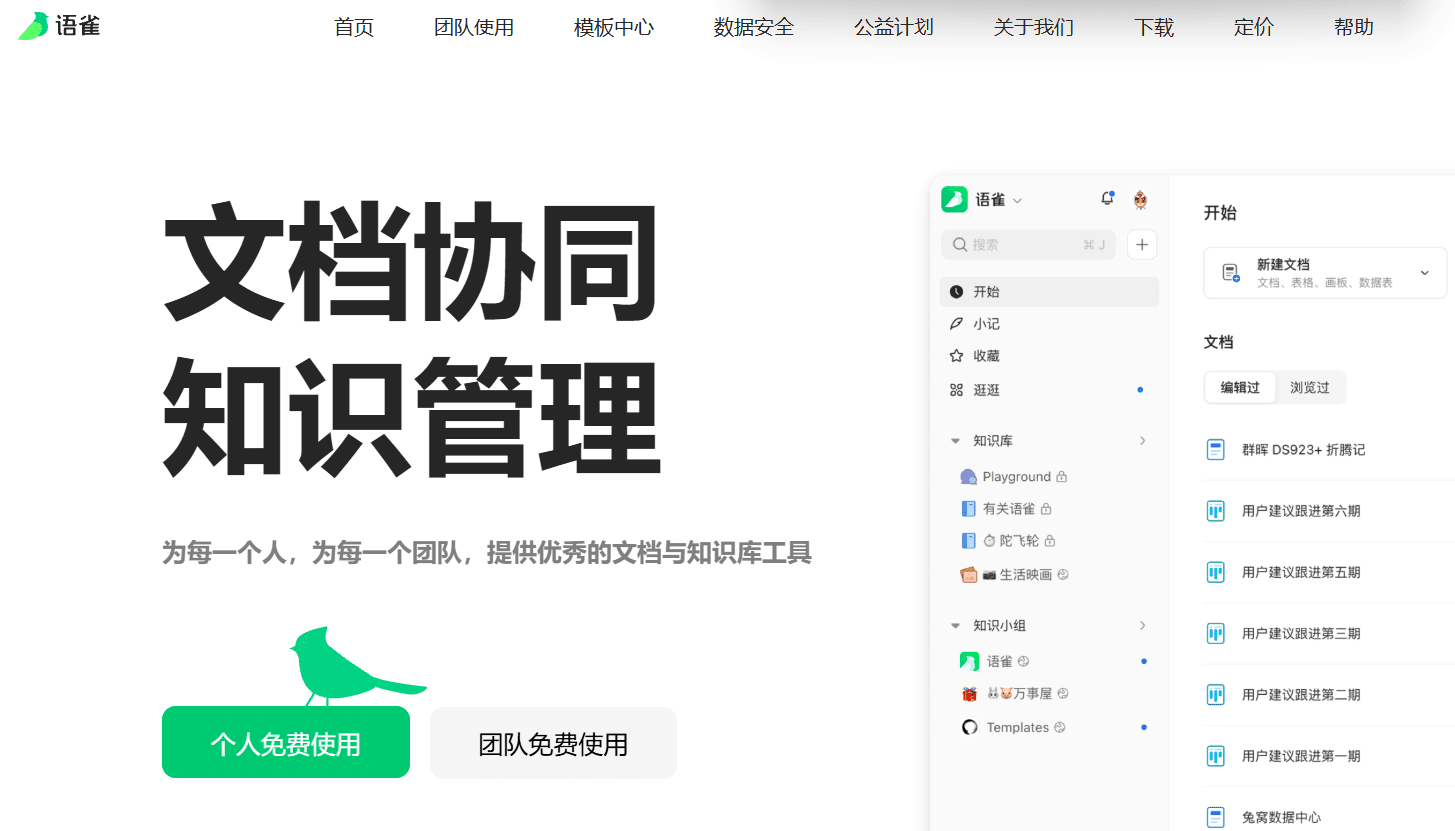Click the plus button beside the search box
The height and width of the screenshot is (831, 1455).
coord(1142,244)
